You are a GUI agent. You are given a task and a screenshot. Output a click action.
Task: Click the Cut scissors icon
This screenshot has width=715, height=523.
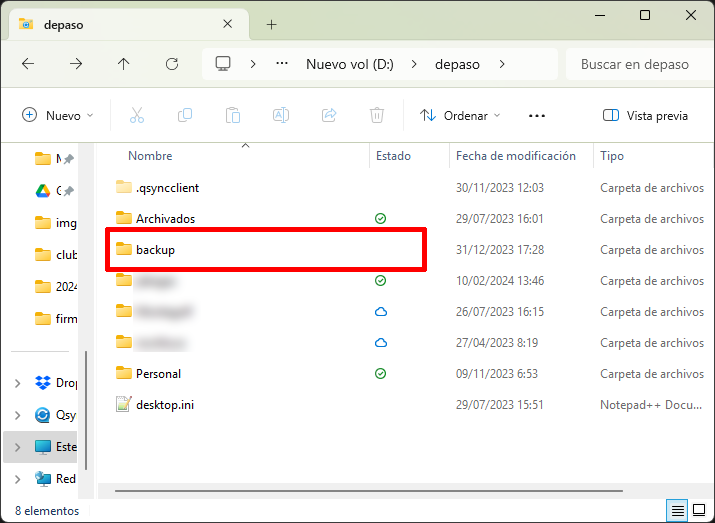[x=137, y=116]
